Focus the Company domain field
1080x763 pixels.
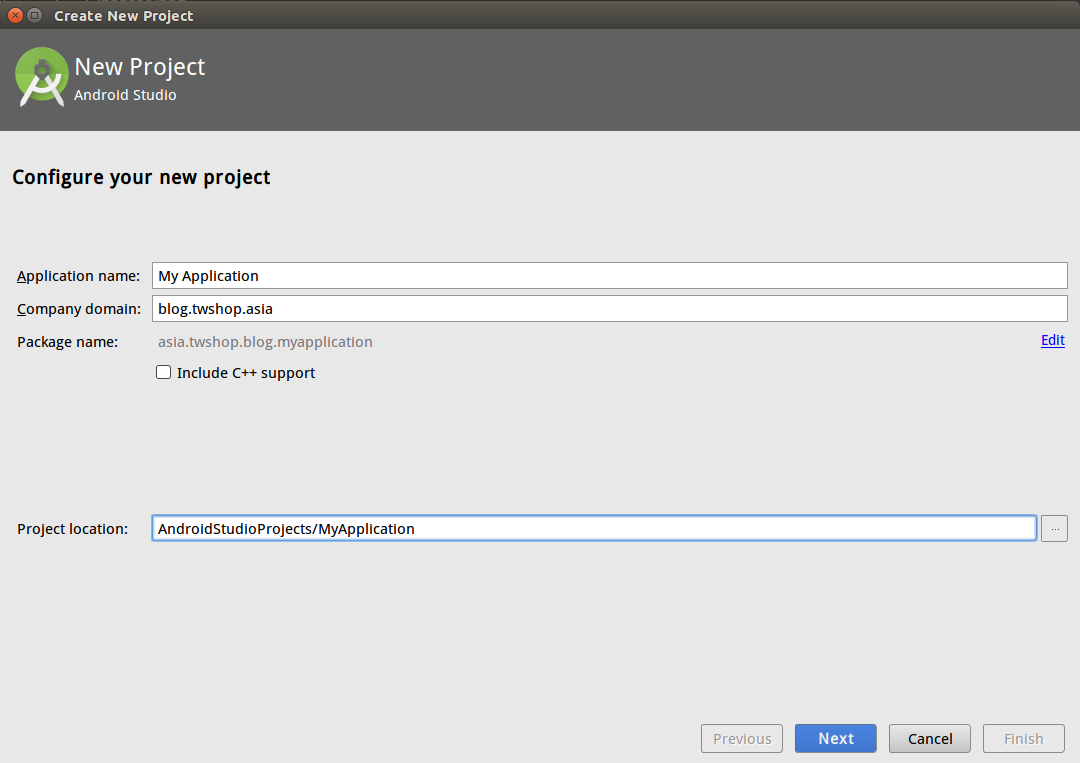click(610, 309)
